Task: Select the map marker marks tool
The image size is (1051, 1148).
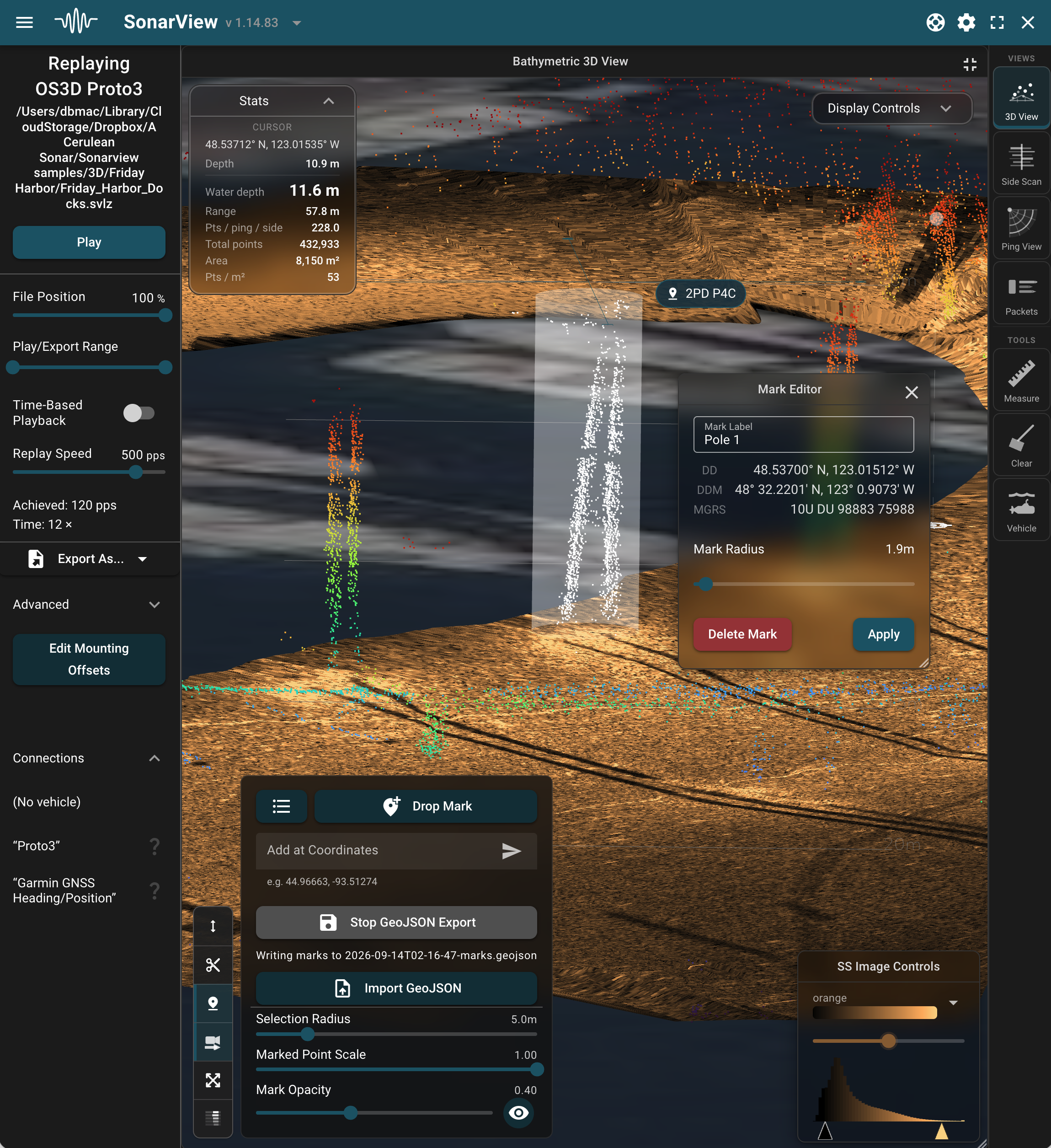Action: tap(213, 1003)
